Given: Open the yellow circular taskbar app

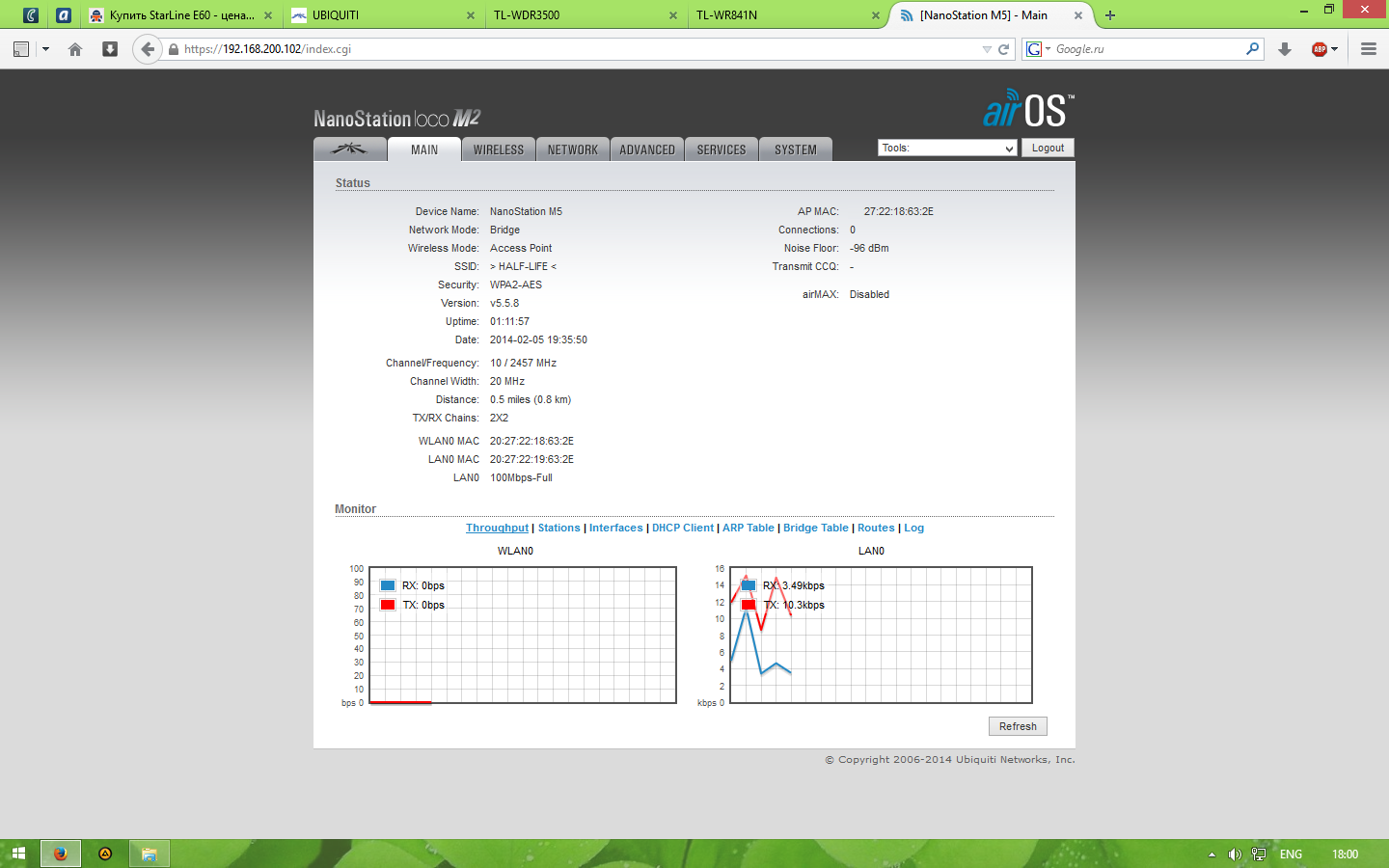Looking at the screenshot, I should 105,854.
